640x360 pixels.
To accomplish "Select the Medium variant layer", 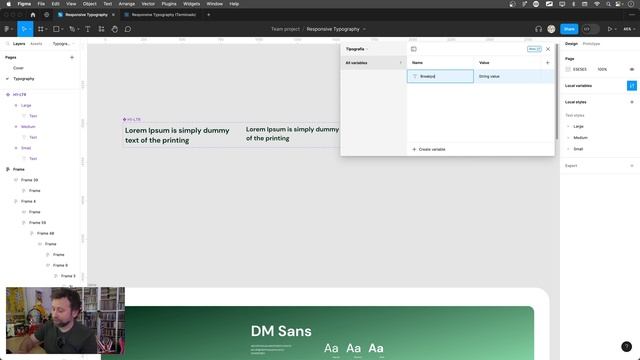I will [x=28, y=127].
